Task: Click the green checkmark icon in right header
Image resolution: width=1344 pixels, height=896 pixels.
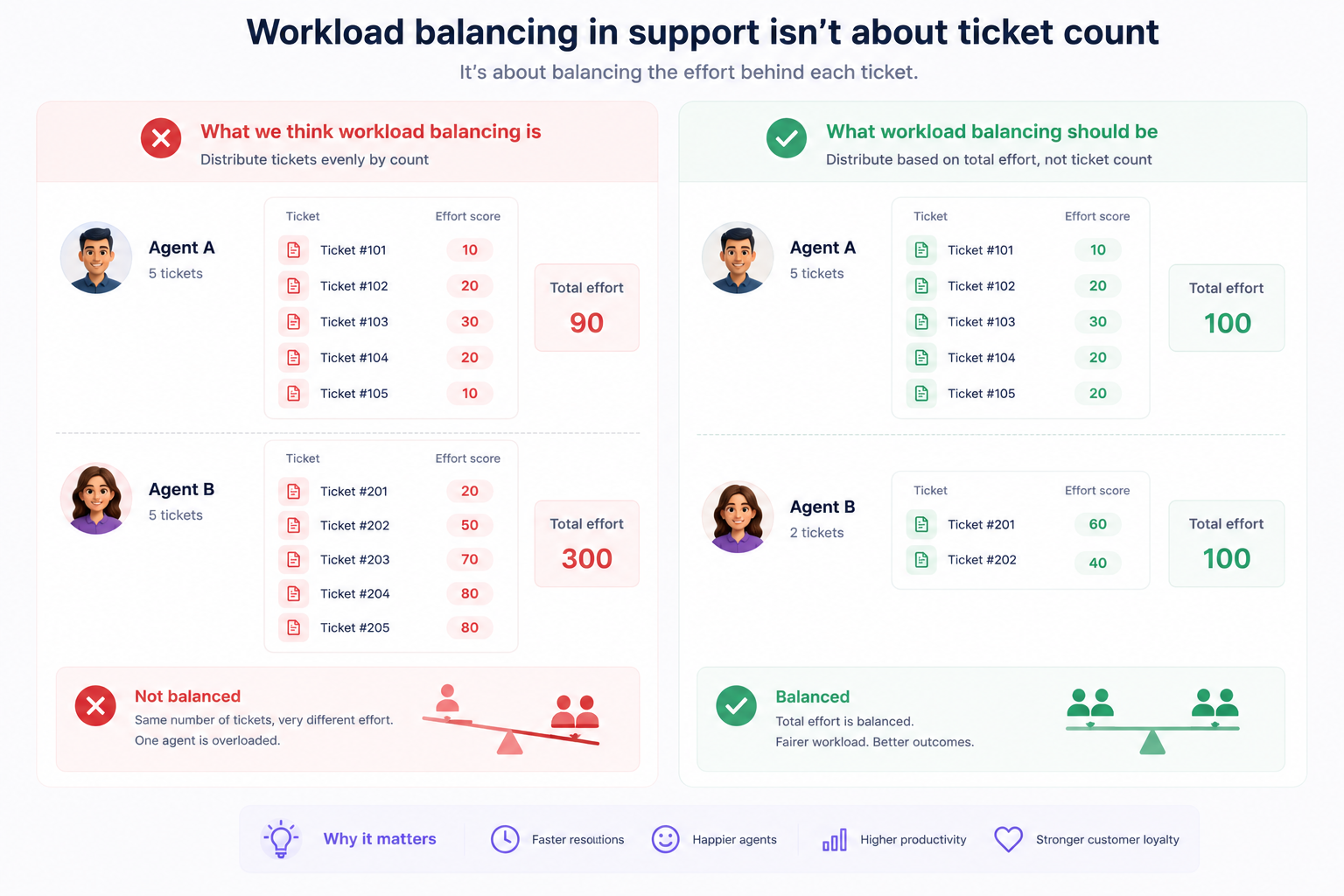Action: coord(787,138)
